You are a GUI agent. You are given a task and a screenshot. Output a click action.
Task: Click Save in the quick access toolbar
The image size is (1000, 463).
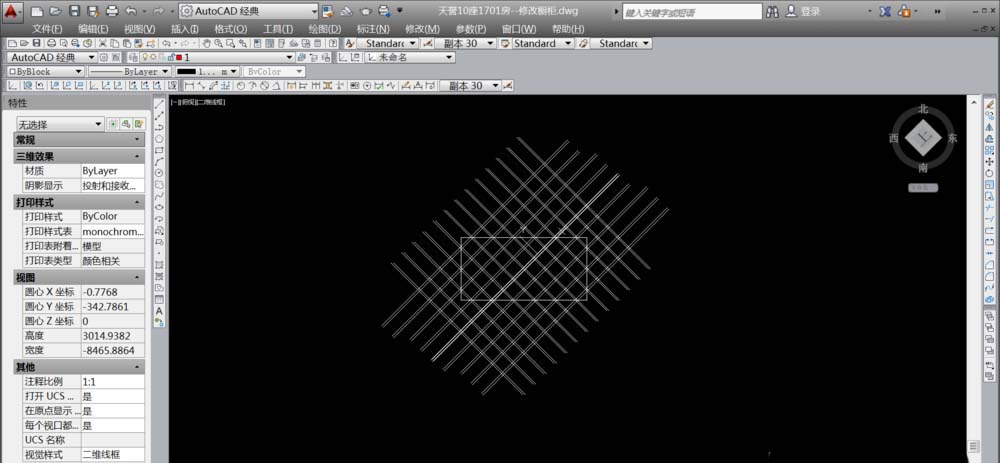point(74,11)
